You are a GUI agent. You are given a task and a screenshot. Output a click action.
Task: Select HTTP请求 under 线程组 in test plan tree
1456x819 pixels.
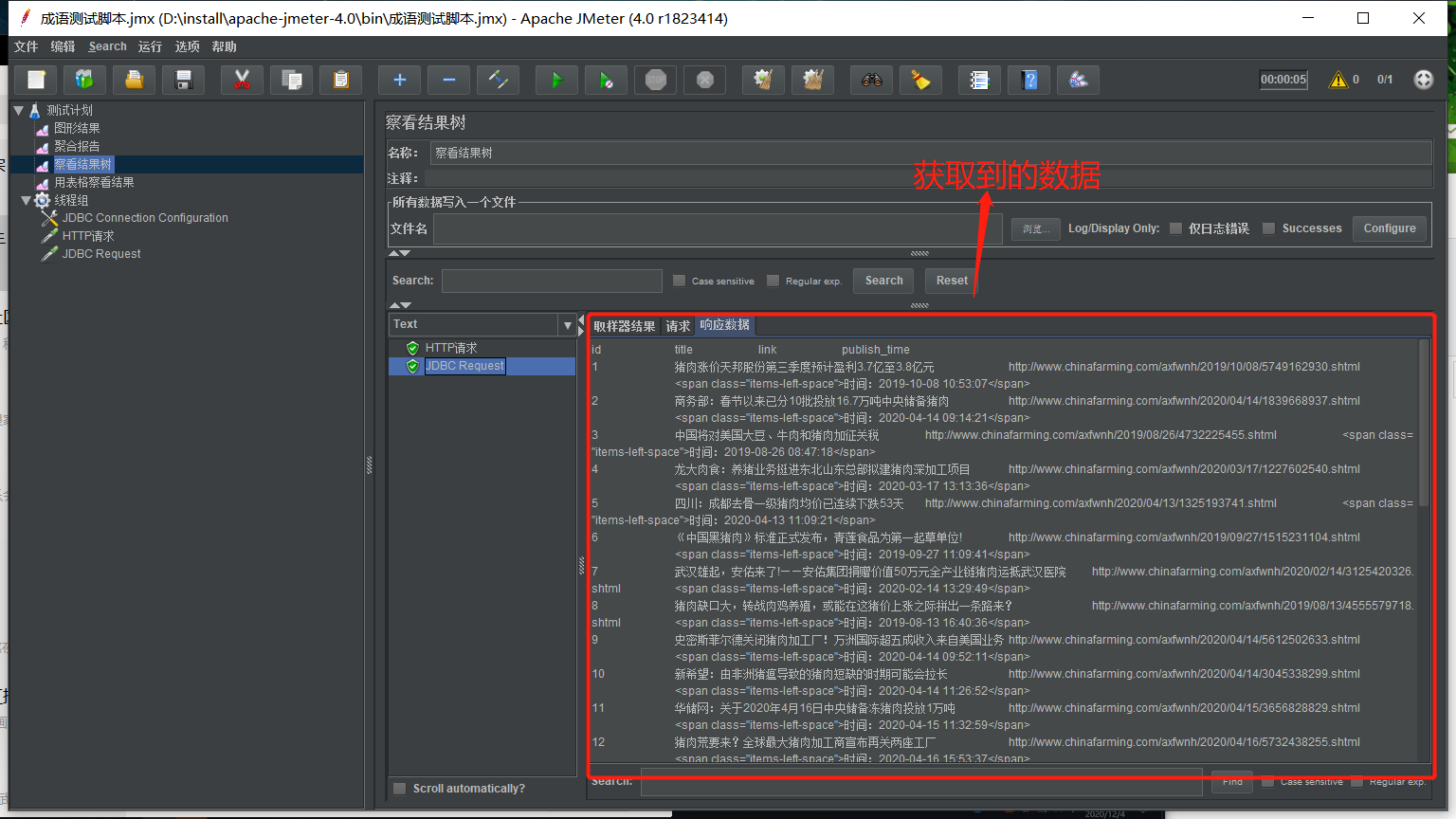coord(88,236)
